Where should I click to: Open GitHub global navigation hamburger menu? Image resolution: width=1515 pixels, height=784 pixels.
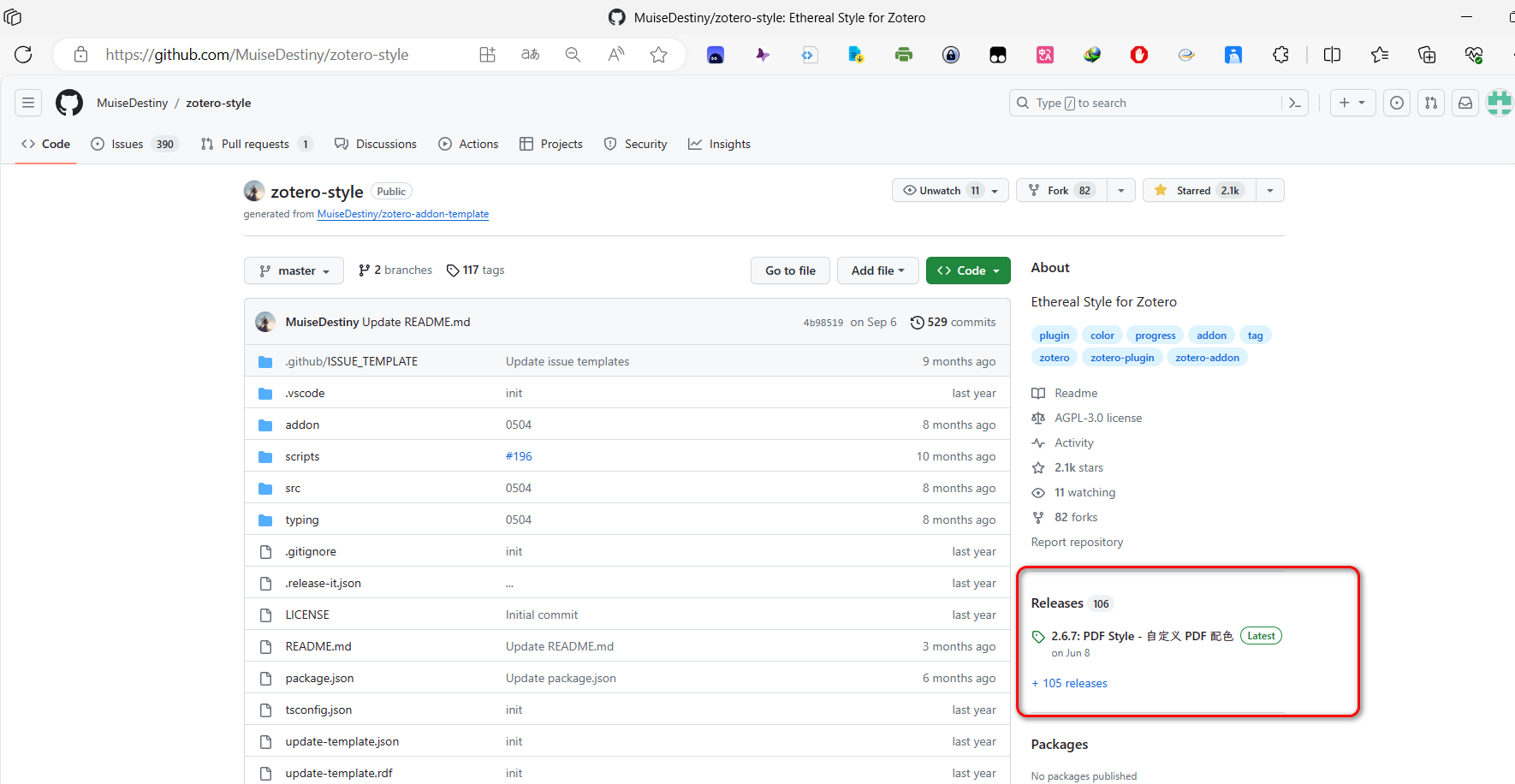tap(28, 103)
